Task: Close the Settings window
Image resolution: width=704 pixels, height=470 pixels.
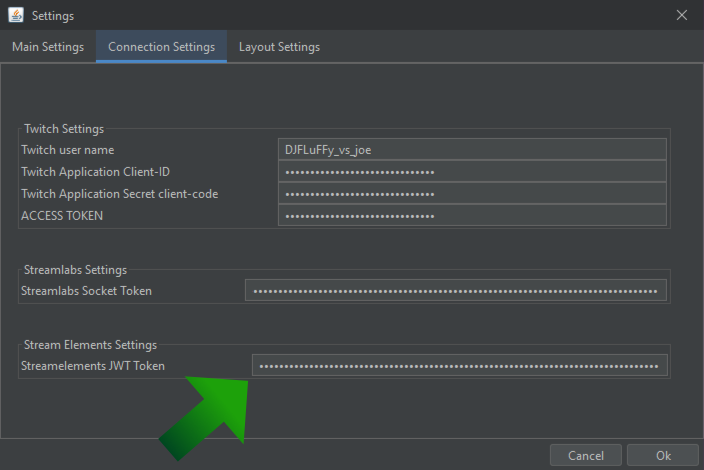Action: [682, 15]
